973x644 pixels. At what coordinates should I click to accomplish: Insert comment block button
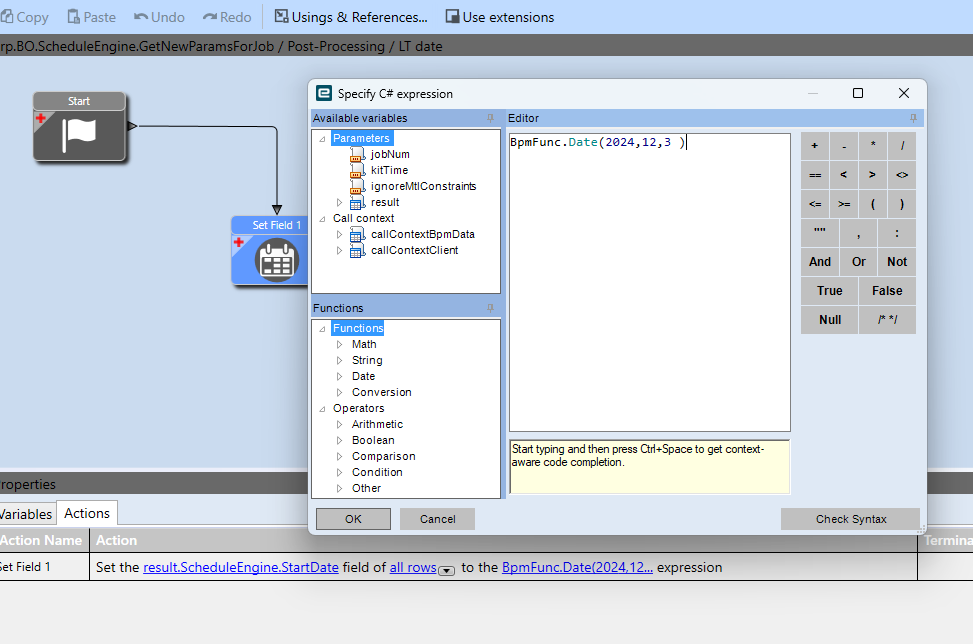tap(887, 320)
